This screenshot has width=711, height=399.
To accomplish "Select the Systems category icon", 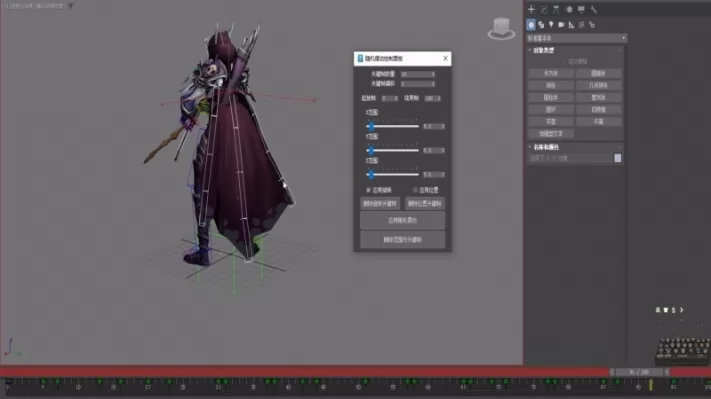I will click(x=592, y=24).
